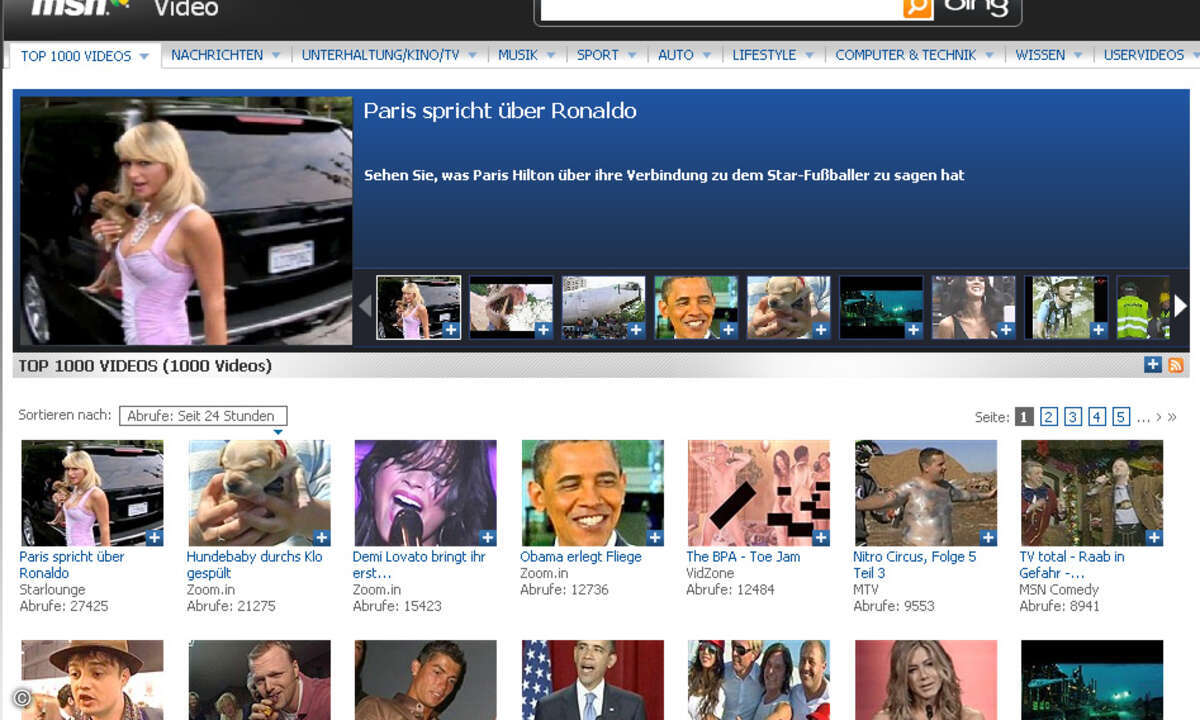Image resolution: width=1200 pixels, height=720 pixels.
Task: Open 'Obama erlegt Fliege' video link
Action: (581, 557)
